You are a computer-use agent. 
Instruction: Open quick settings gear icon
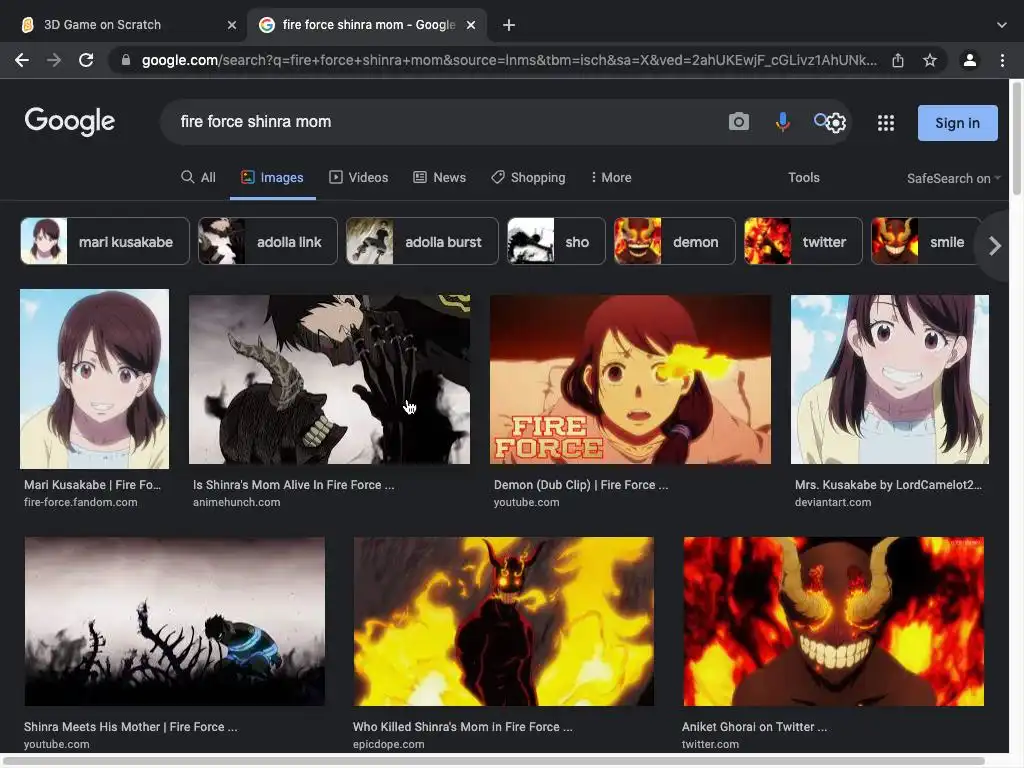click(837, 123)
